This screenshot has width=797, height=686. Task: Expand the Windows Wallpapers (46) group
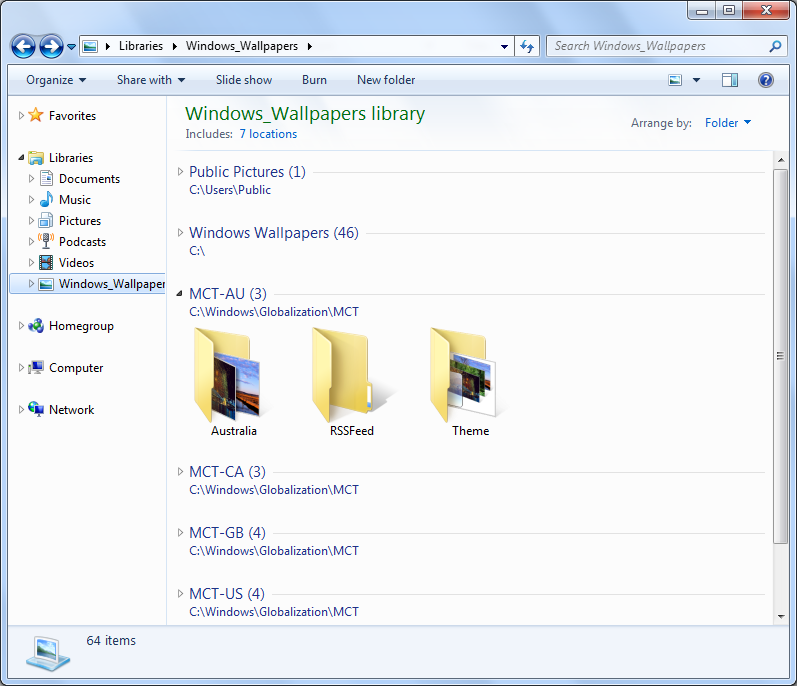point(180,233)
